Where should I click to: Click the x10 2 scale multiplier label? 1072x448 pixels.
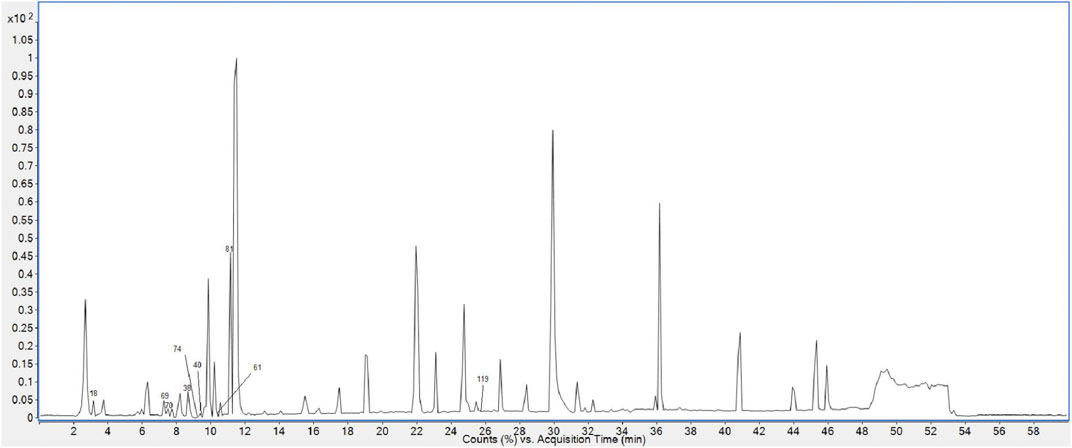20,19
